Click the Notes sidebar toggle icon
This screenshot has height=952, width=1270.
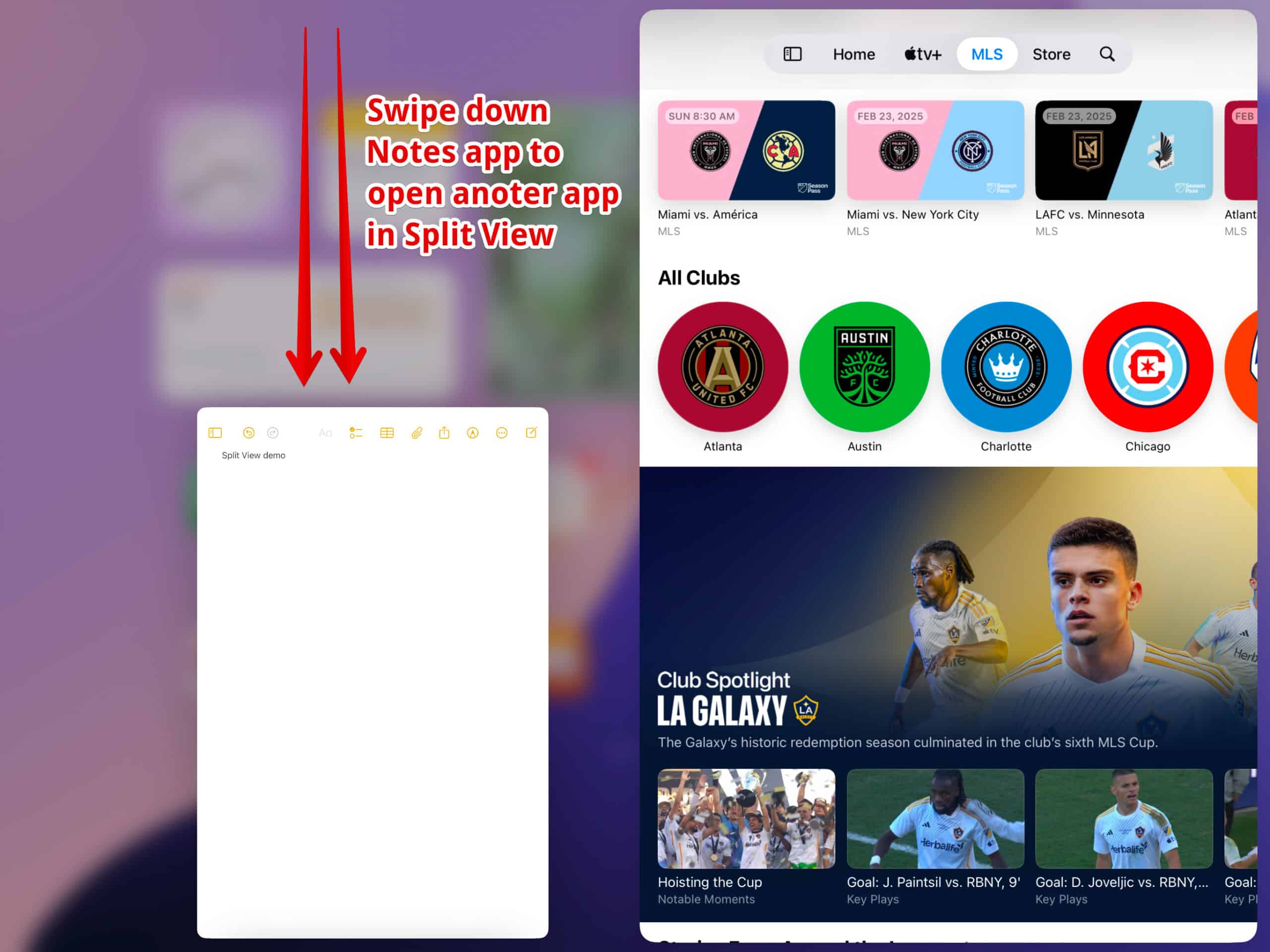pos(216,433)
